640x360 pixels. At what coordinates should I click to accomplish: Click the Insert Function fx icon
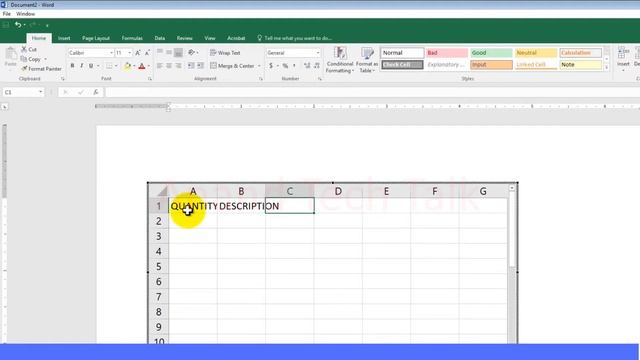point(96,92)
